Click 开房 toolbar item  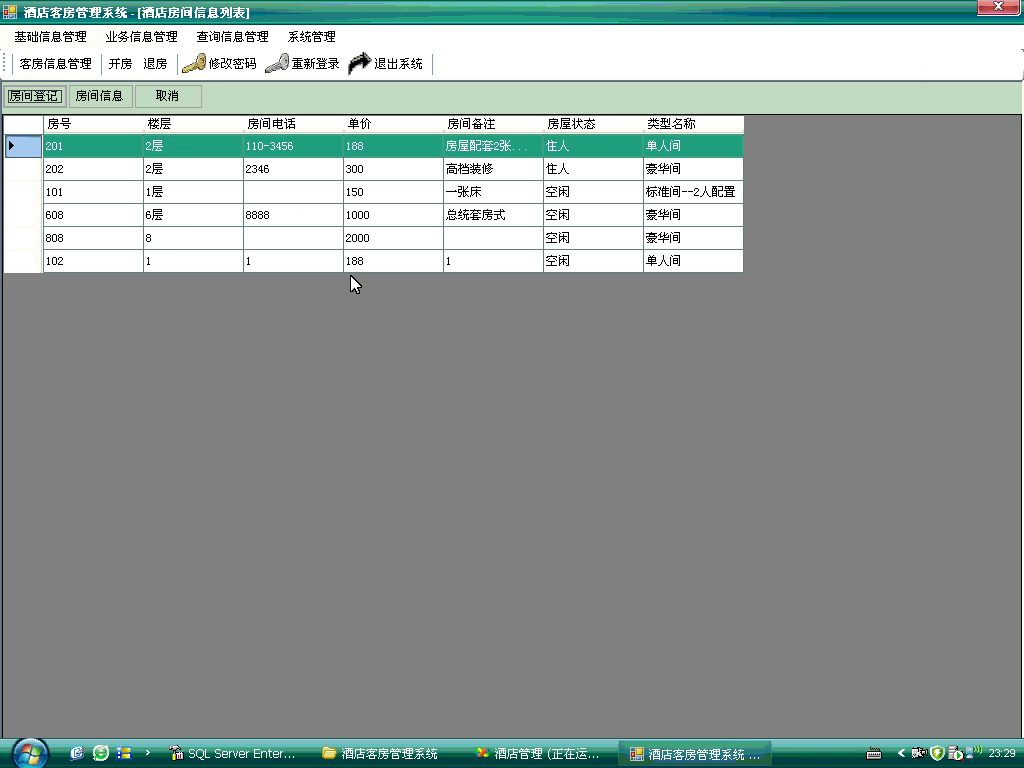tap(120, 63)
